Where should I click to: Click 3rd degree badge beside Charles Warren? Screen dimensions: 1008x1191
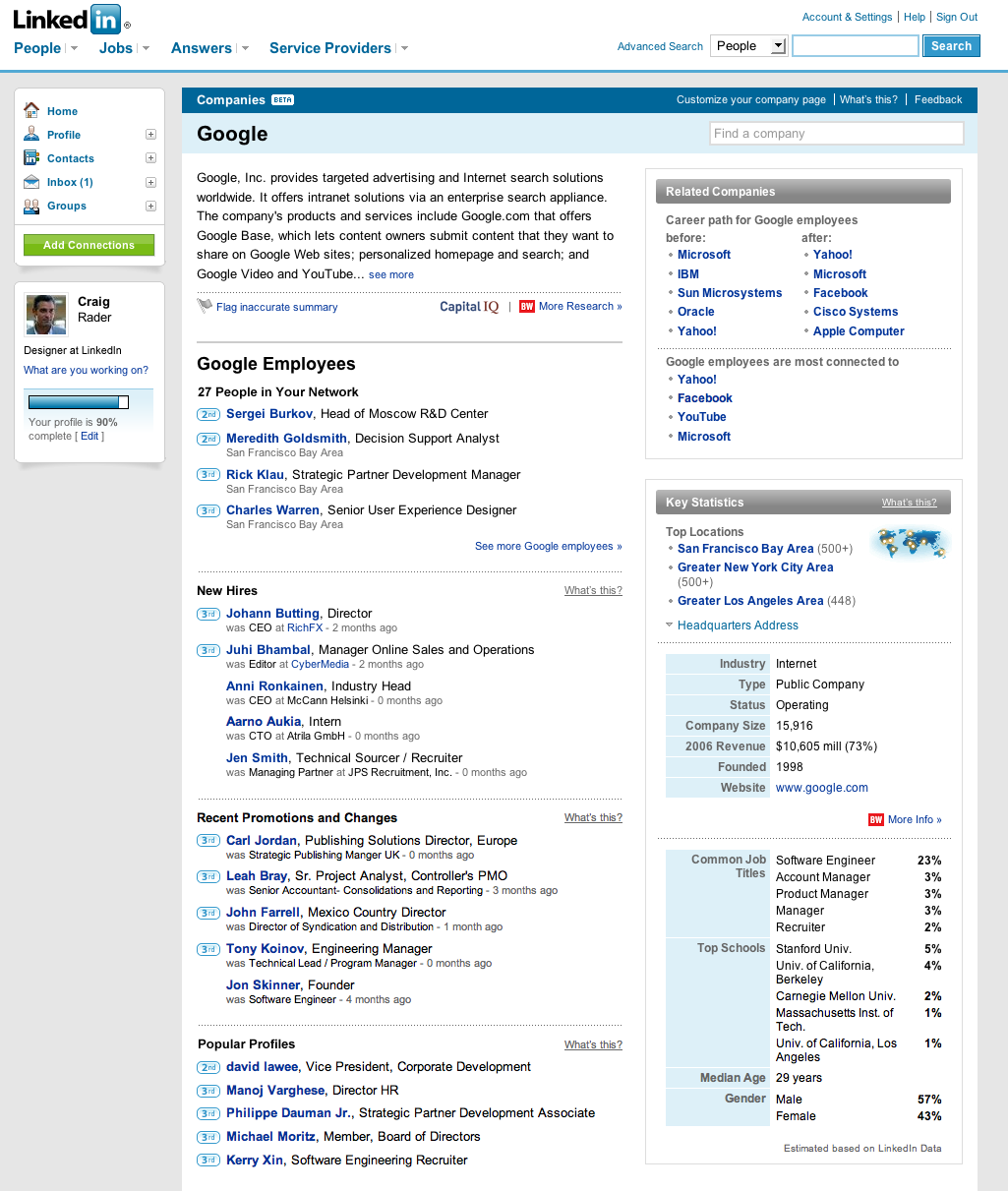point(208,510)
